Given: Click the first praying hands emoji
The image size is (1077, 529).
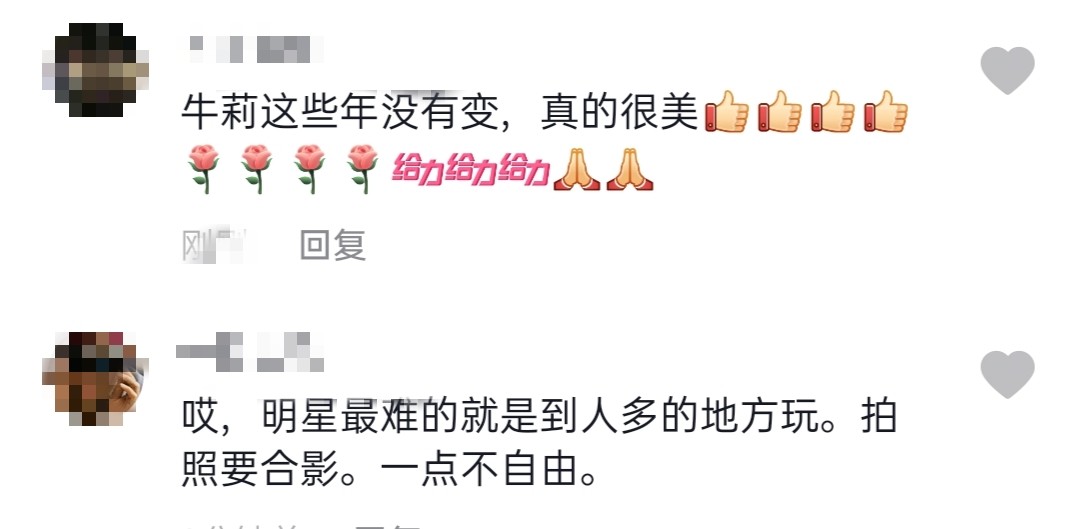Looking at the screenshot, I should [576, 170].
